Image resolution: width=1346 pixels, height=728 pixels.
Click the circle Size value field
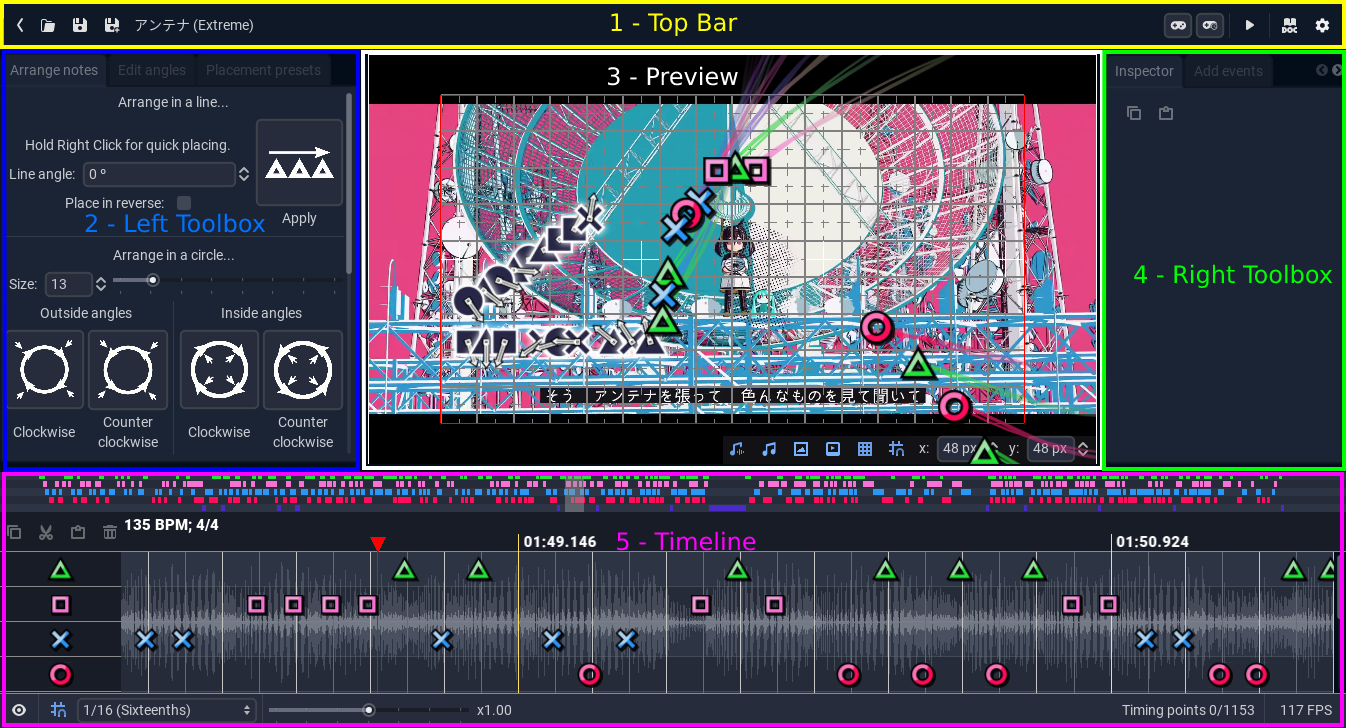pyautogui.click(x=67, y=284)
